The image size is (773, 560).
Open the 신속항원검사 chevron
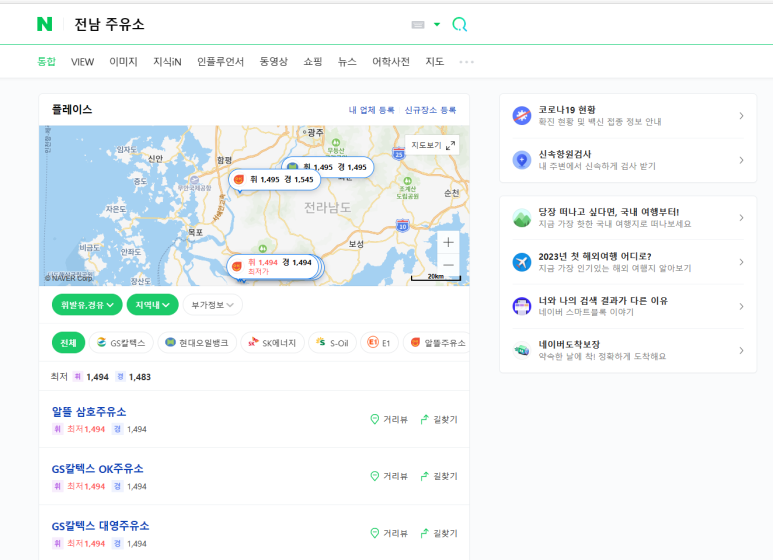pos(741,160)
